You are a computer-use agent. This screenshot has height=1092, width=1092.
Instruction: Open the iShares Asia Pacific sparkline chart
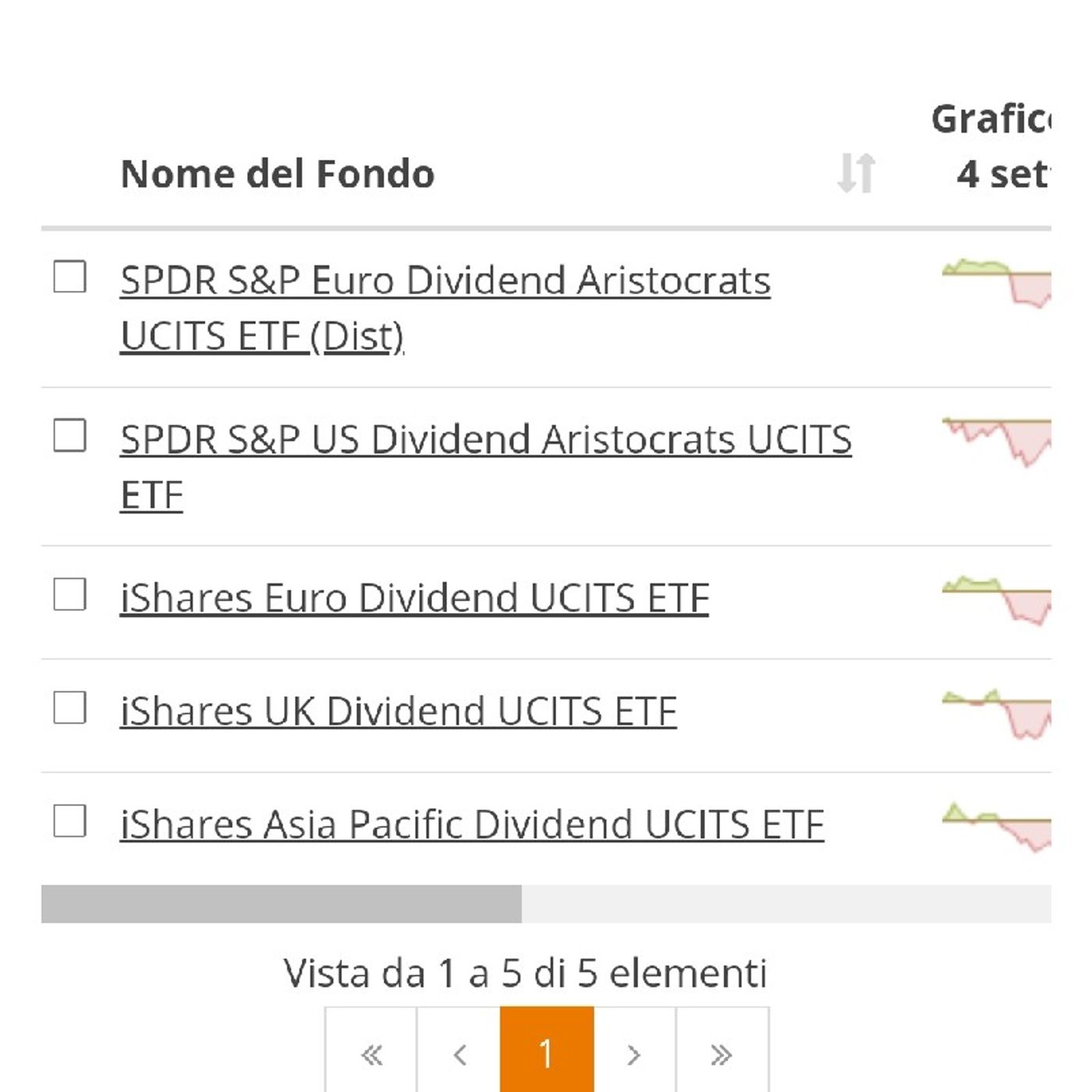[998, 823]
